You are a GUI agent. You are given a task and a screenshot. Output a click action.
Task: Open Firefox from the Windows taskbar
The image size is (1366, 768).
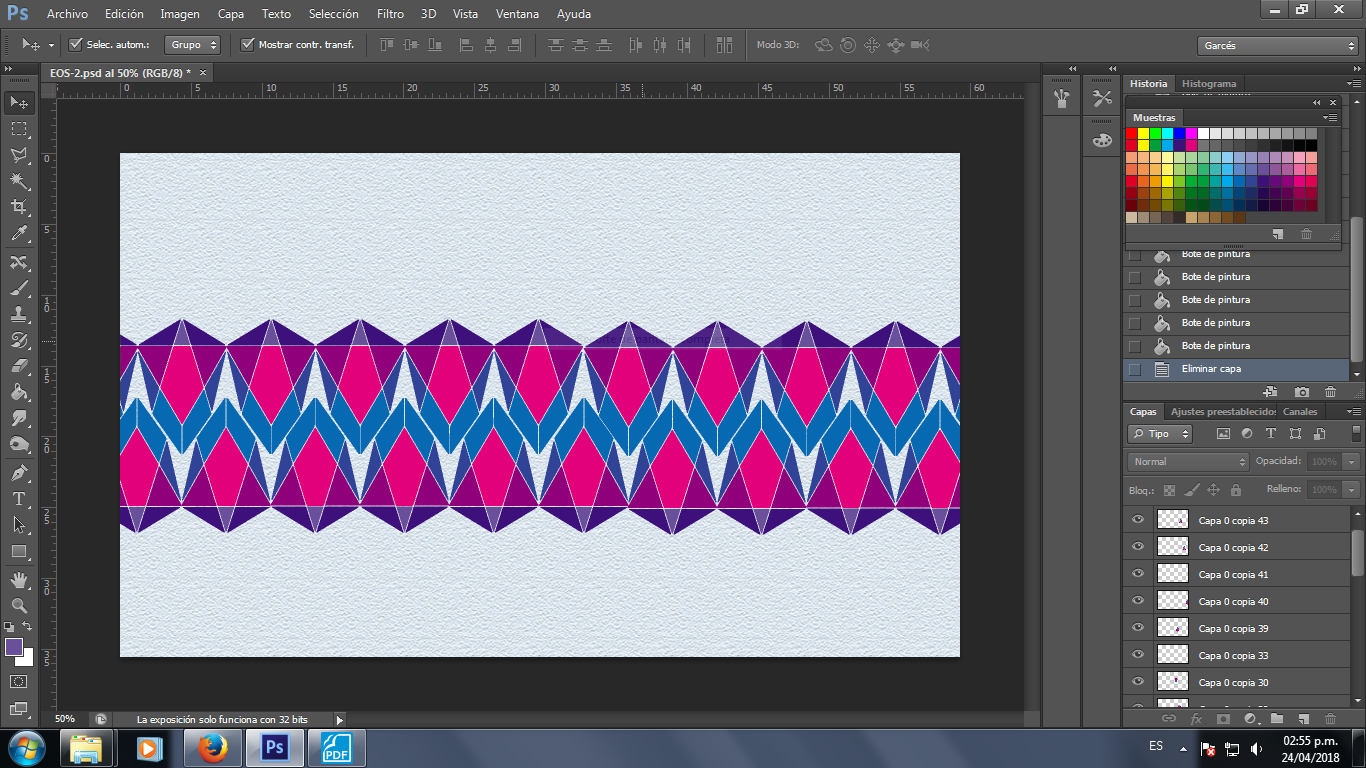213,748
